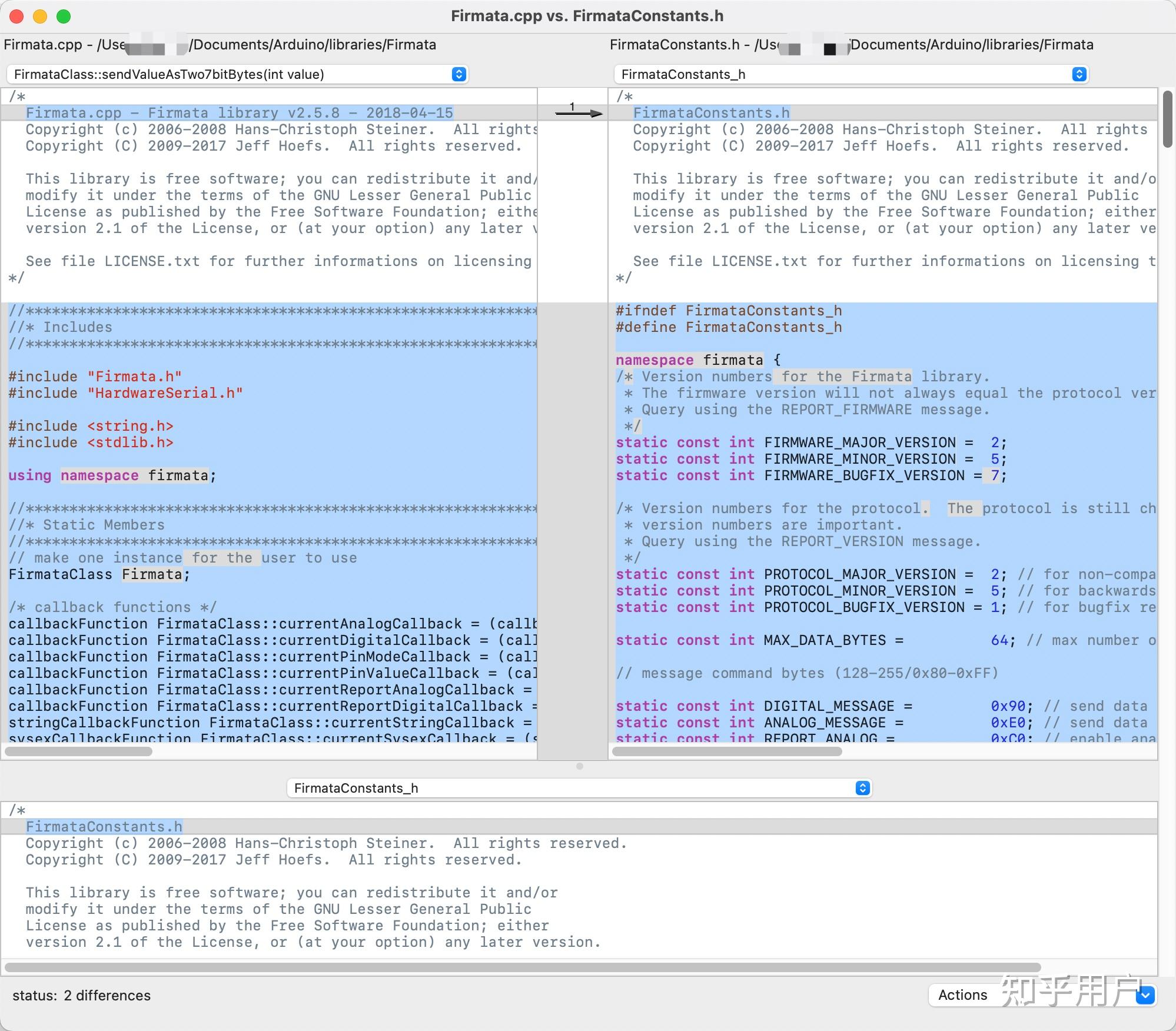Click the red close window button
Screen dimensions: 1176x1031
coord(16,16)
